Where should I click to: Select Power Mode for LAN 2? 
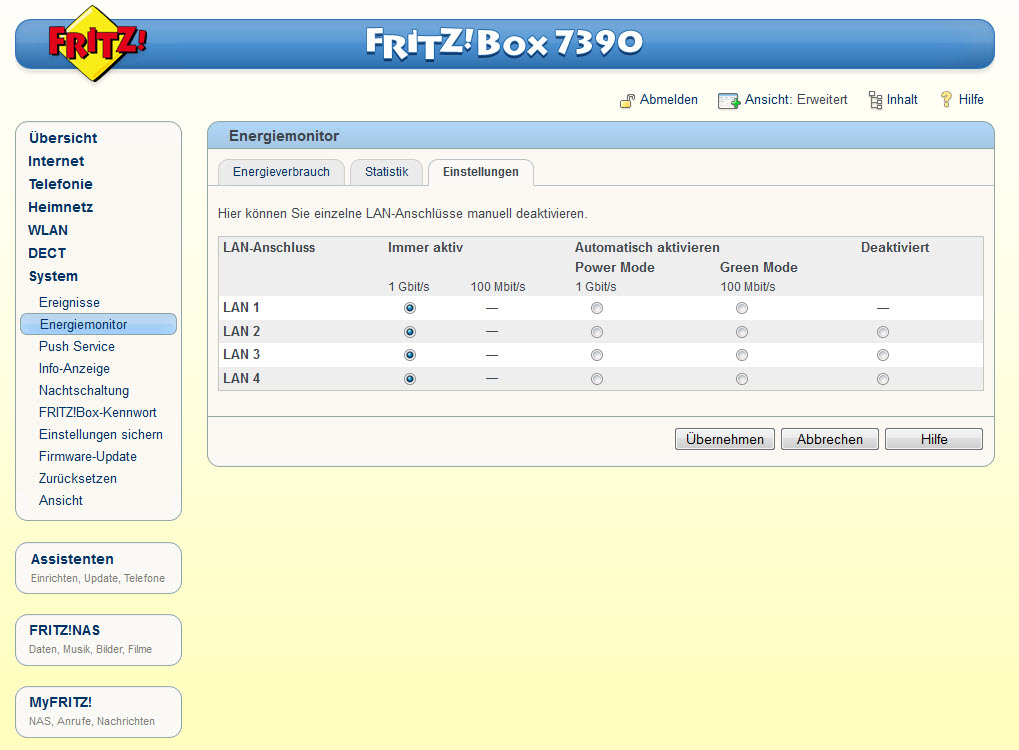[x=597, y=332]
